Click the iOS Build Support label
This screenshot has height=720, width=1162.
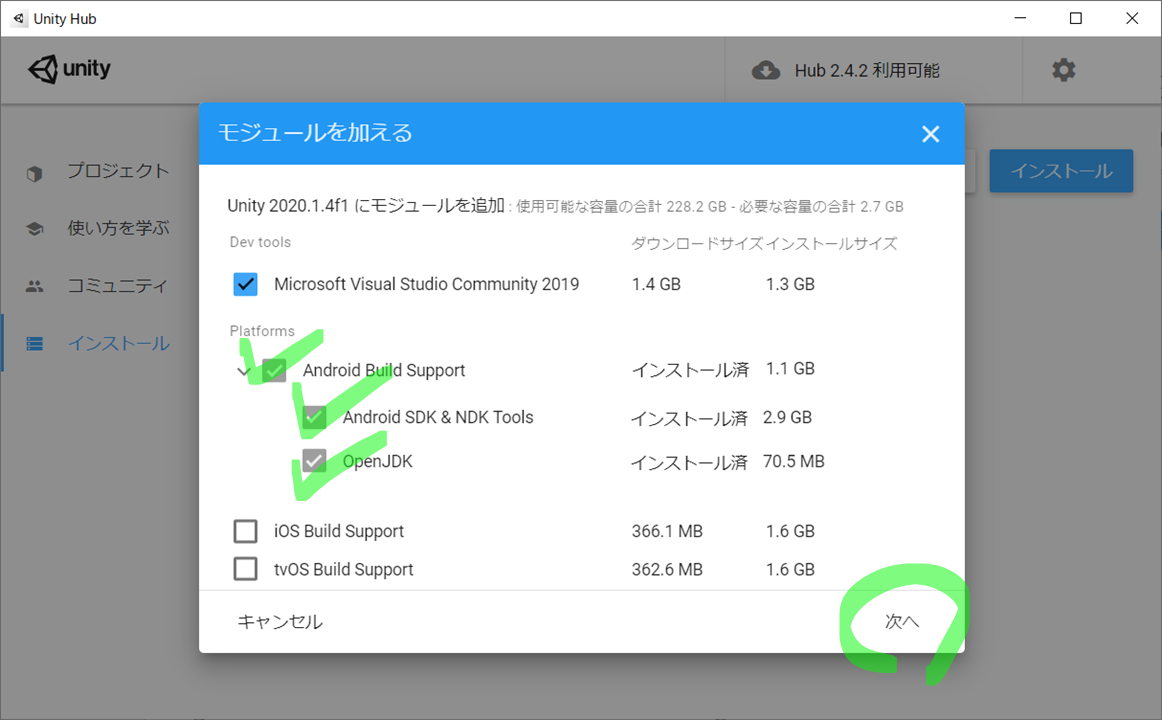(x=339, y=531)
